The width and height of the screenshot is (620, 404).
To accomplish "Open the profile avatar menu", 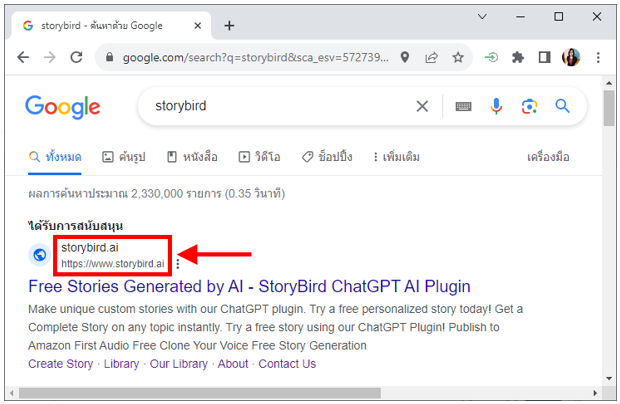I will click(x=571, y=58).
